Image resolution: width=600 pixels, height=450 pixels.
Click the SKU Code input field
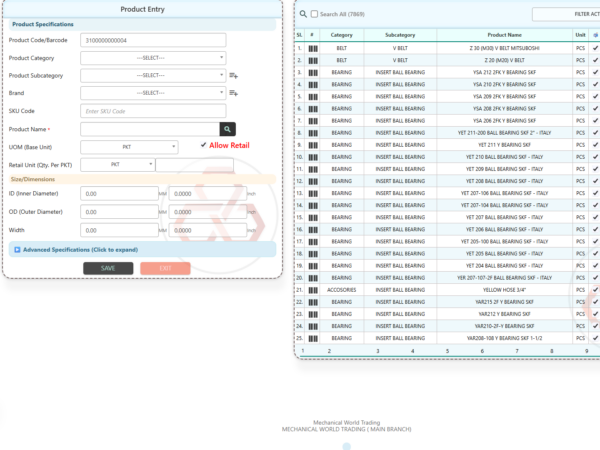click(x=153, y=111)
